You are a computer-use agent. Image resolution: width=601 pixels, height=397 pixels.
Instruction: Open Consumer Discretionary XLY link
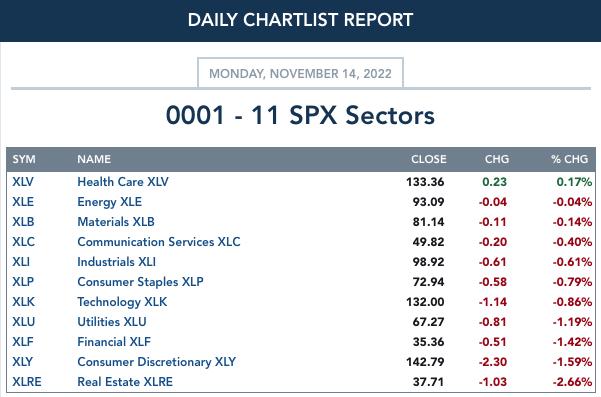156,362
